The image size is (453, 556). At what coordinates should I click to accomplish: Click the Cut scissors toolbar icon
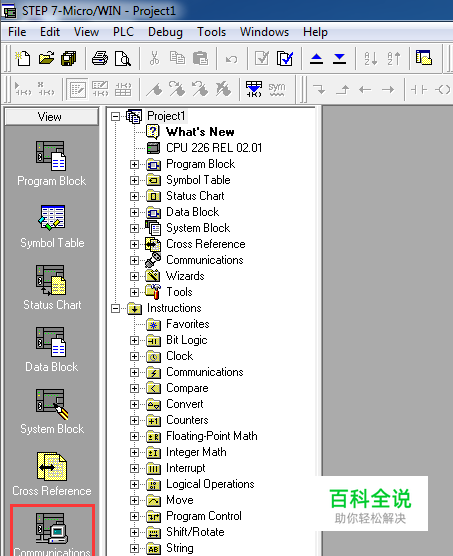click(x=154, y=58)
